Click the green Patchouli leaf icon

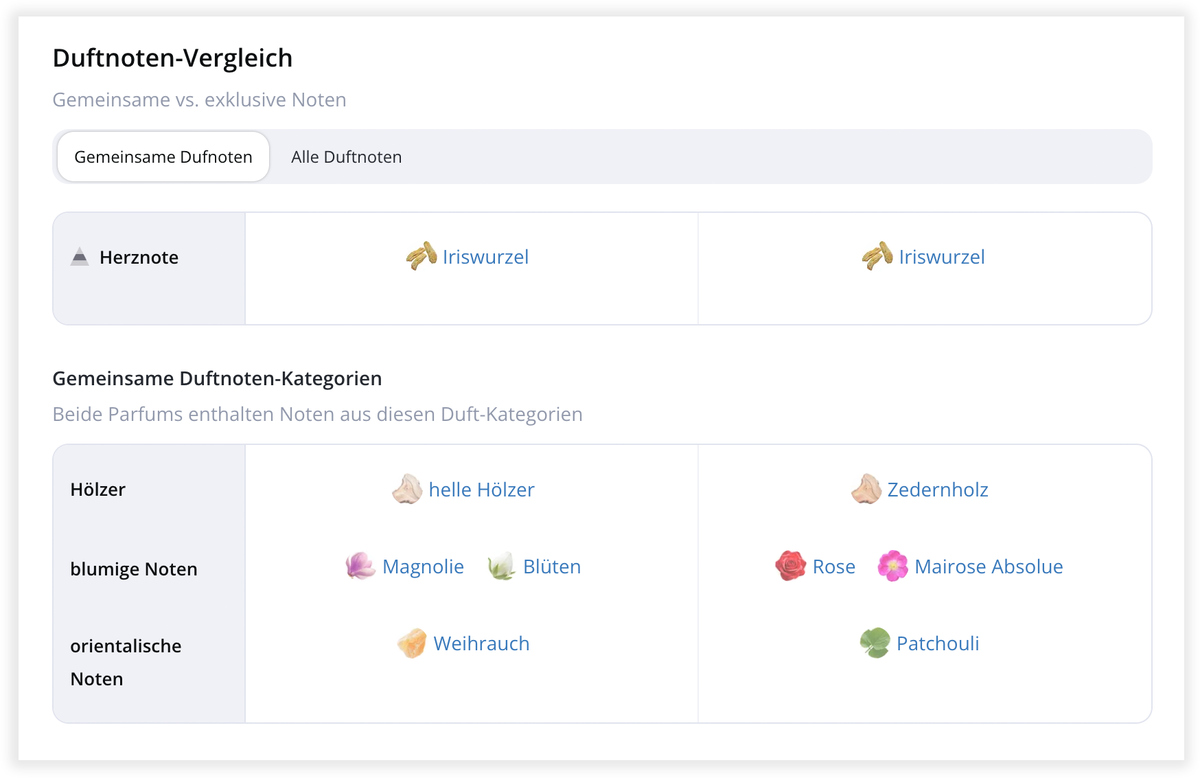tap(874, 643)
